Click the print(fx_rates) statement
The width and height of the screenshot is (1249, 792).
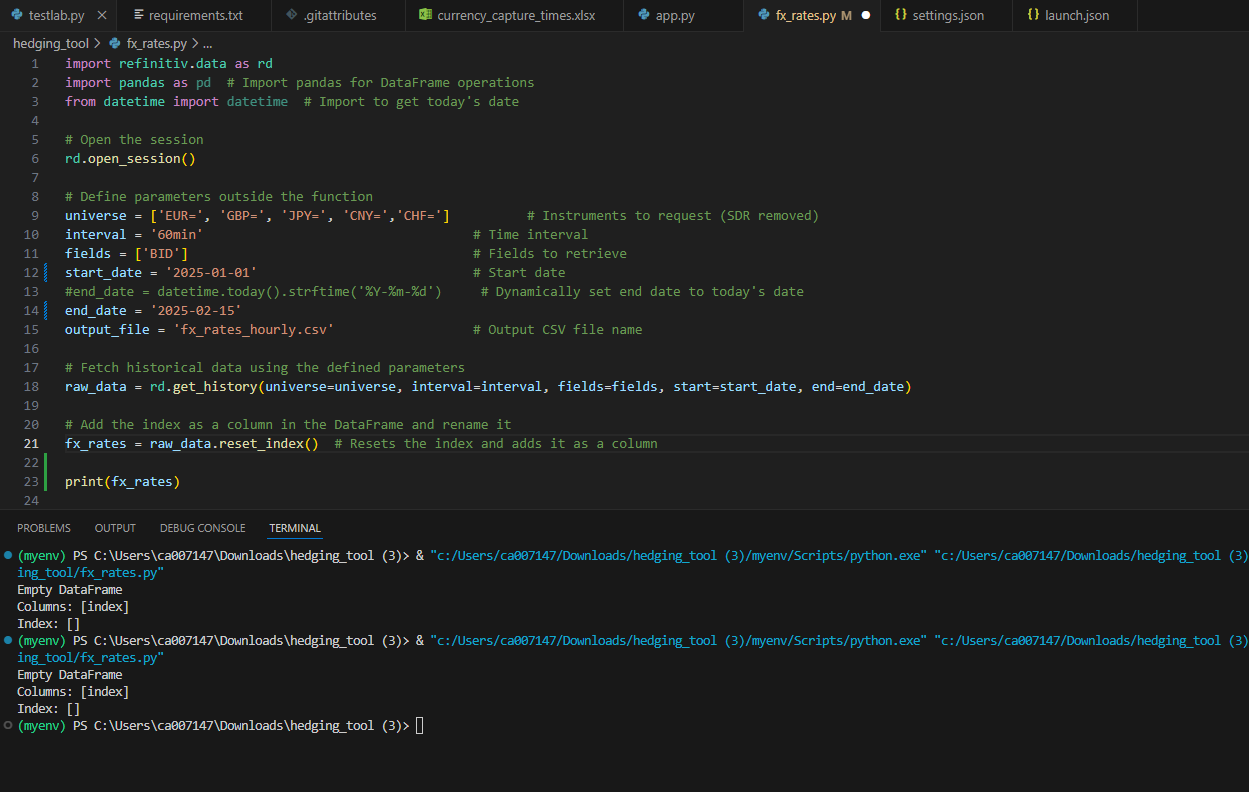coord(123,482)
